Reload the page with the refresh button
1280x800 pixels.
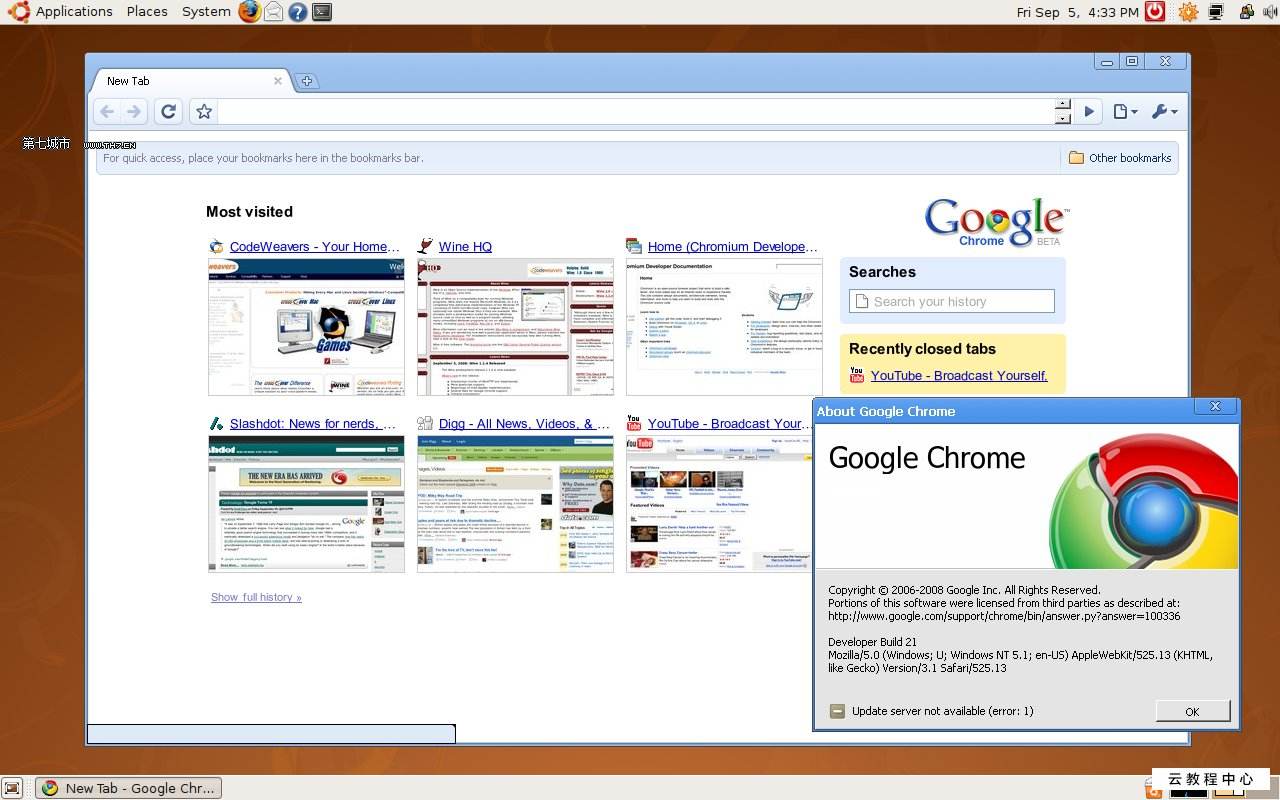pos(168,112)
